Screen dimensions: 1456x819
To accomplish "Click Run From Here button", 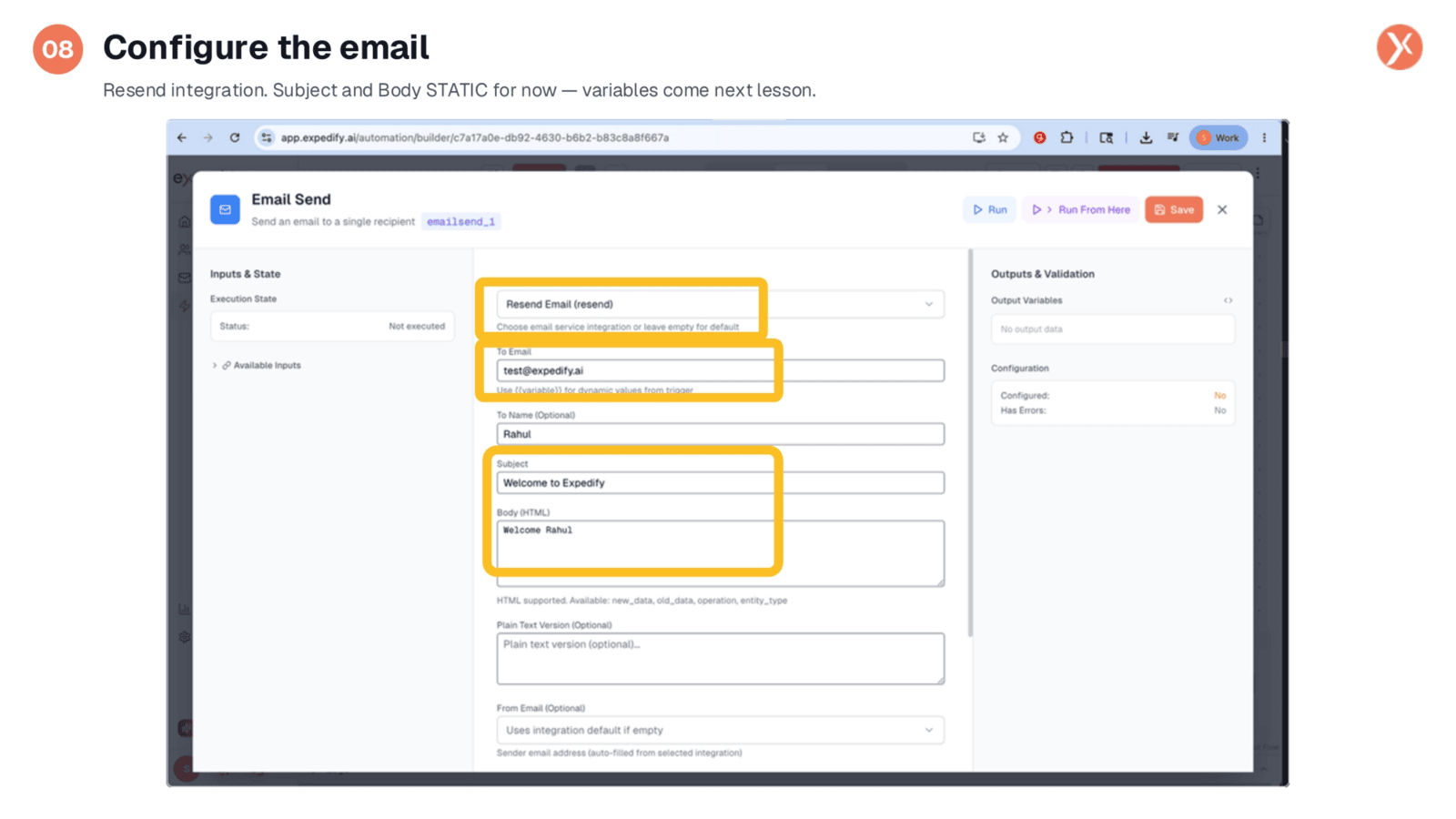I will (1081, 209).
